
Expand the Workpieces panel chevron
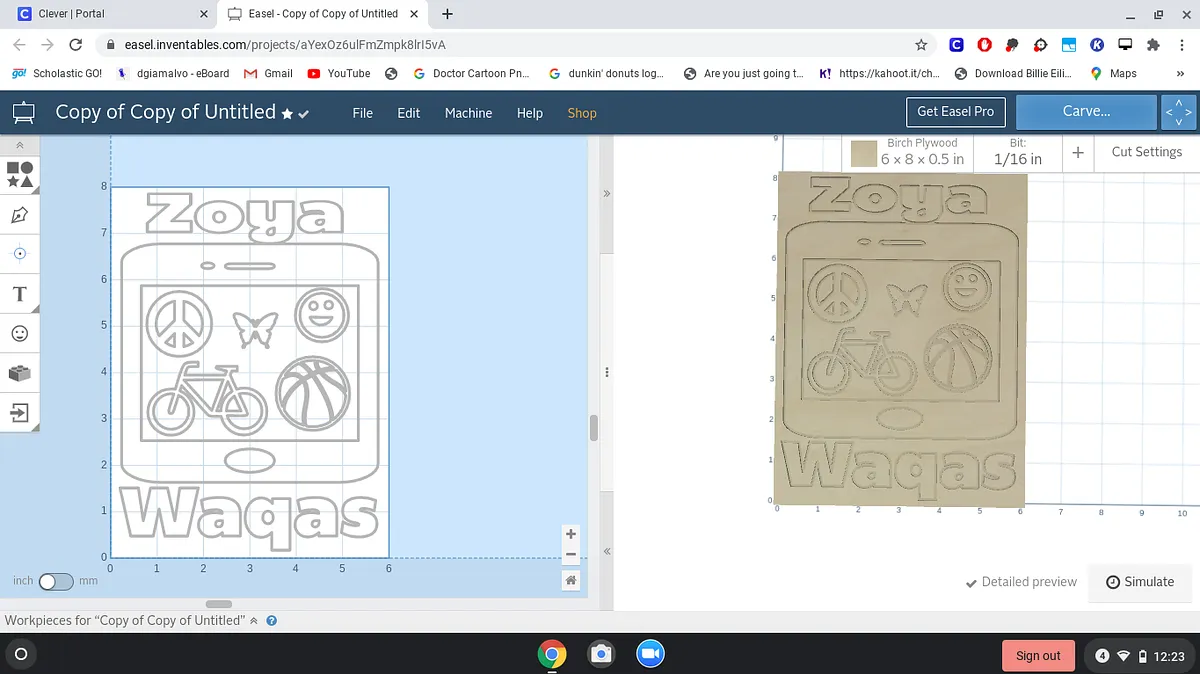tap(254, 620)
